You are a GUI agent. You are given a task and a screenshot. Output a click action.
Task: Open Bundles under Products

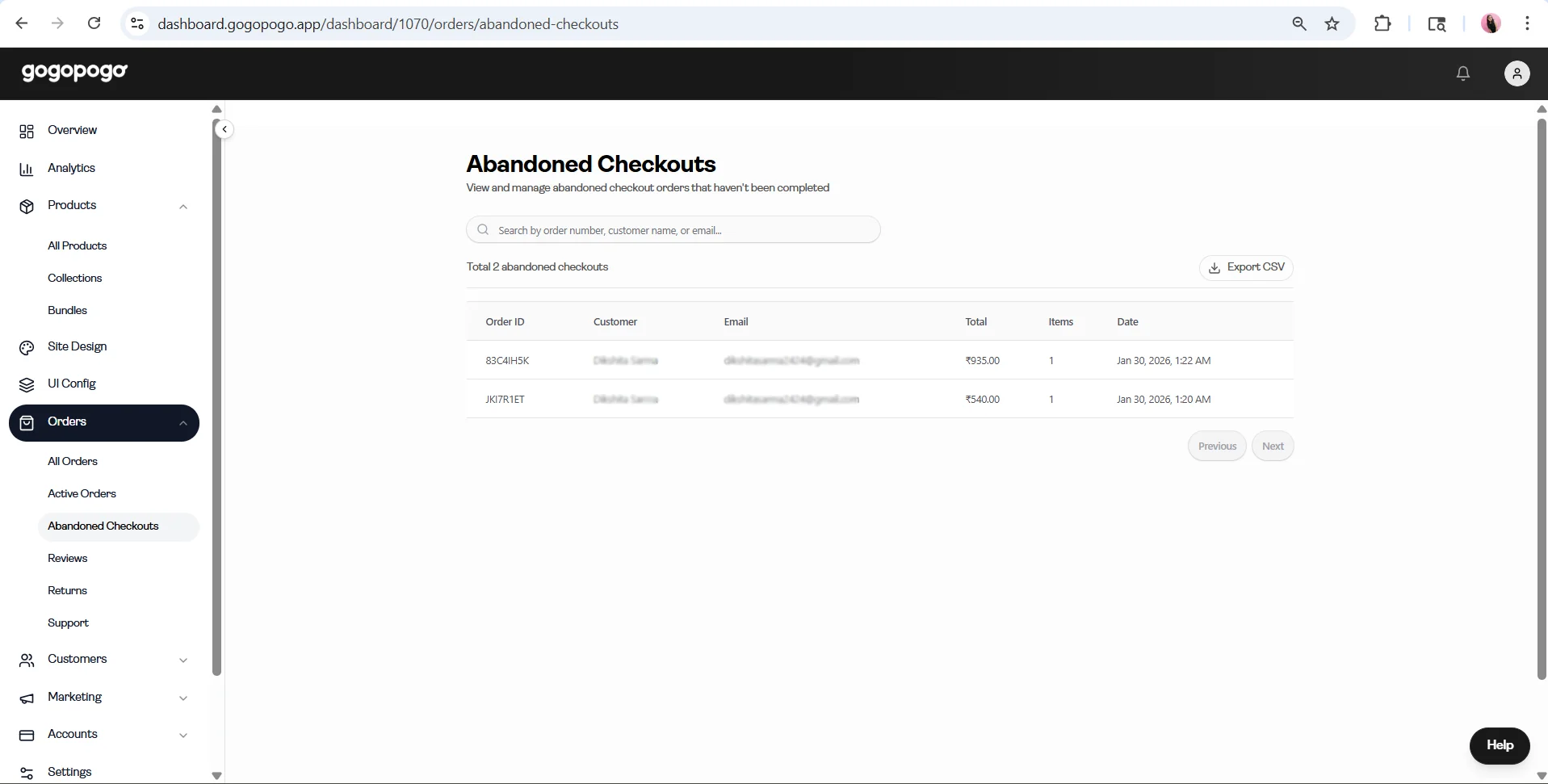pos(67,310)
